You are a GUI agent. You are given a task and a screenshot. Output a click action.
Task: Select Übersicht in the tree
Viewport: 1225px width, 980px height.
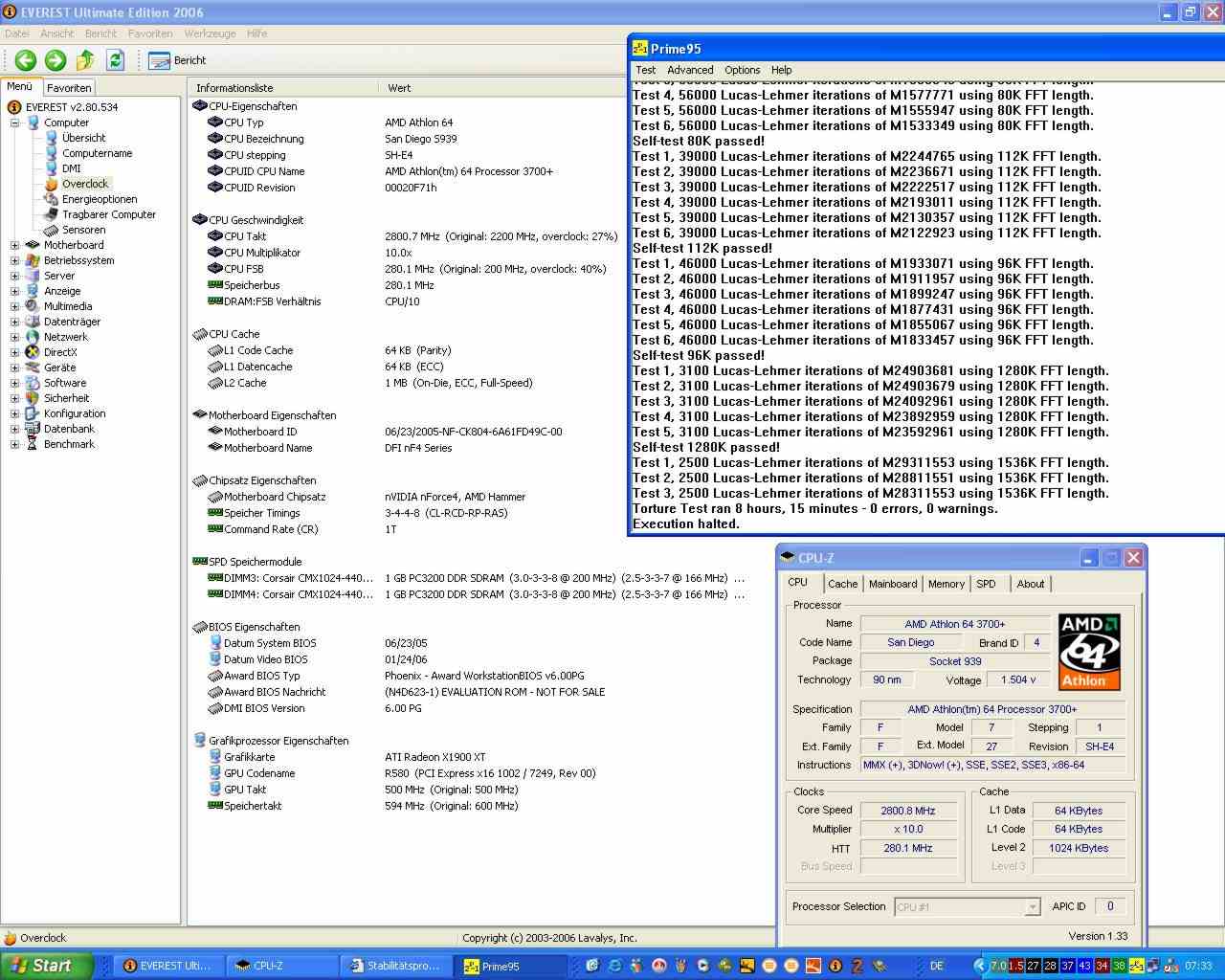83,138
